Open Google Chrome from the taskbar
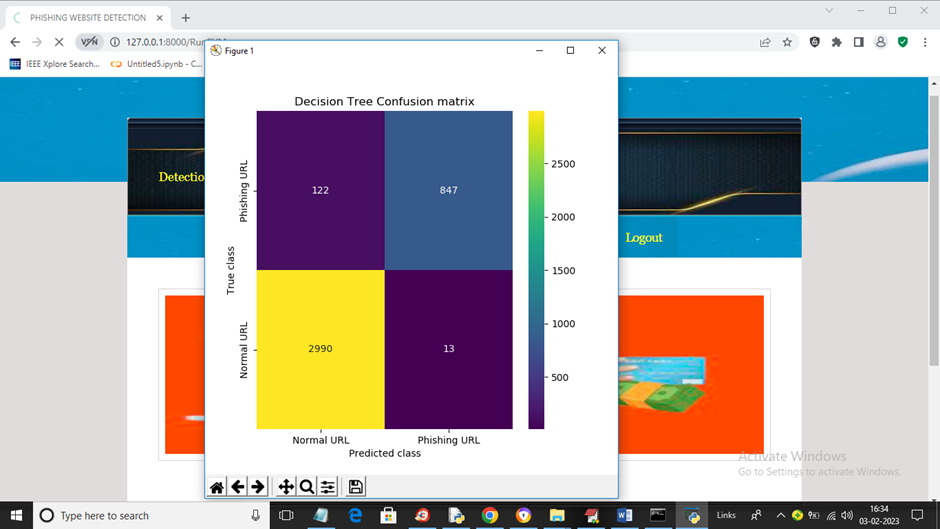 click(x=490, y=515)
